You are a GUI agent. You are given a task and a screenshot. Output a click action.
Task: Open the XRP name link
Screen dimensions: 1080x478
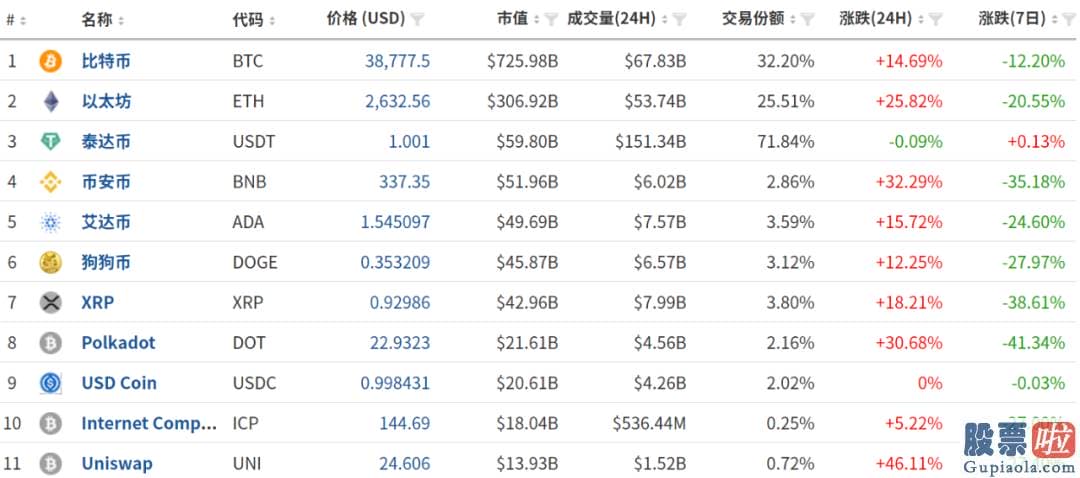click(x=98, y=302)
